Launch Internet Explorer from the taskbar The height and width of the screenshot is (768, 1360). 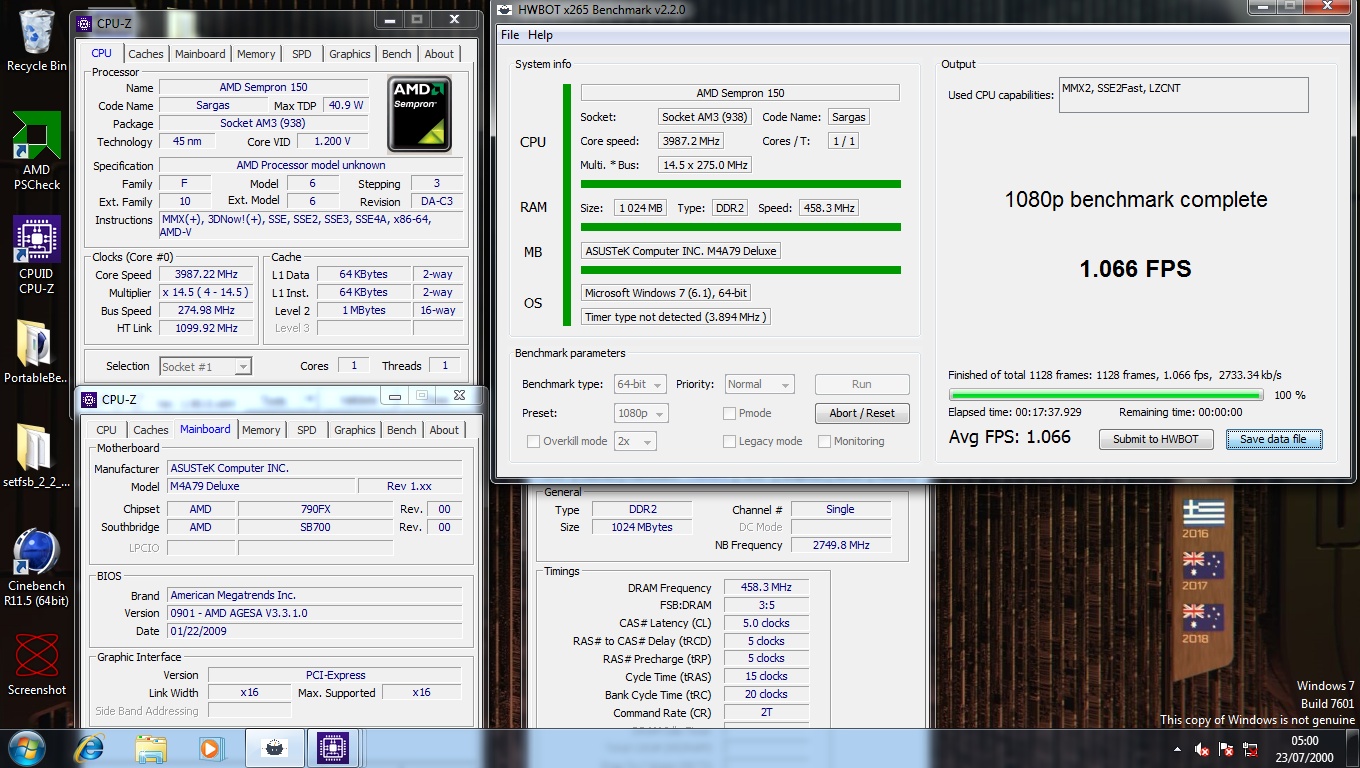point(90,748)
